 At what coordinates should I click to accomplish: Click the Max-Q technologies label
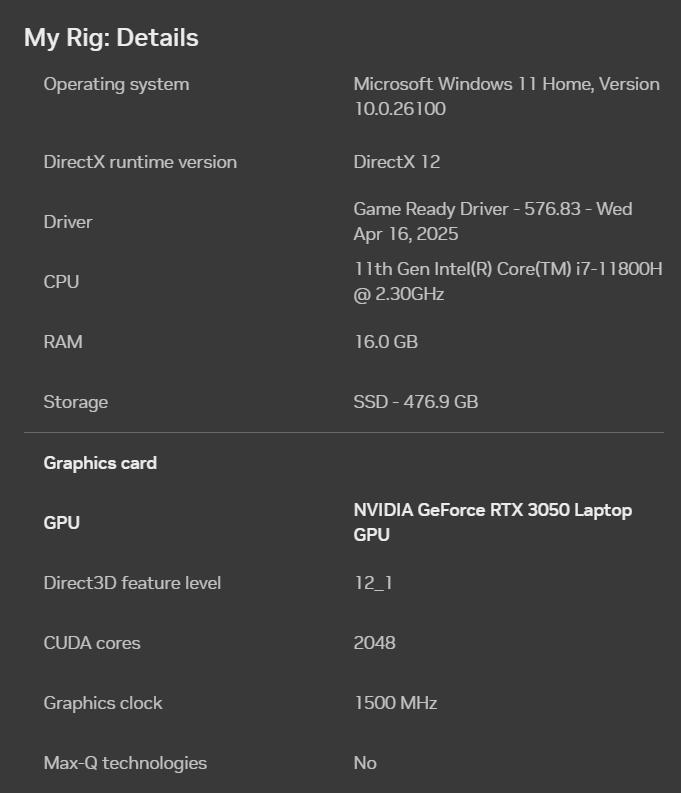[125, 763]
